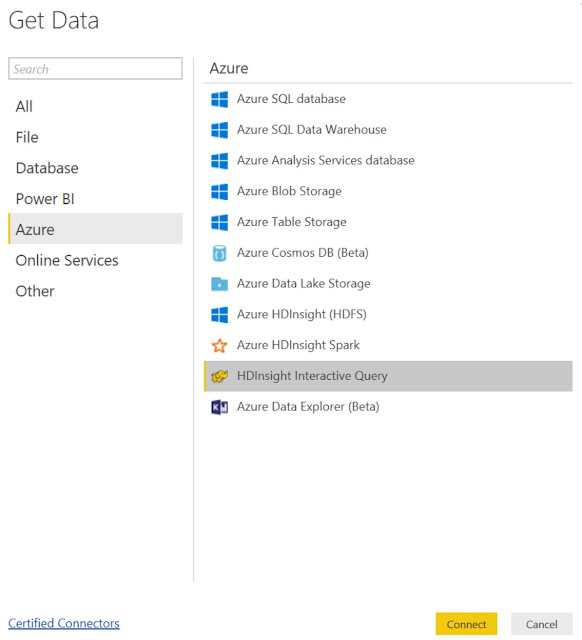Click the Azure Data Lake Storage folder icon
The image size is (582, 640).
coord(220,284)
